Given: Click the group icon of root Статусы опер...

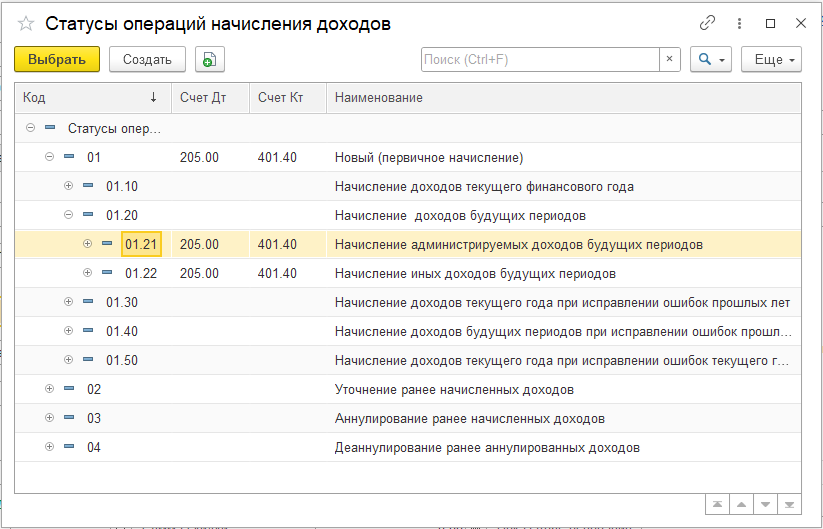Looking at the screenshot, I should coord(50,128).
